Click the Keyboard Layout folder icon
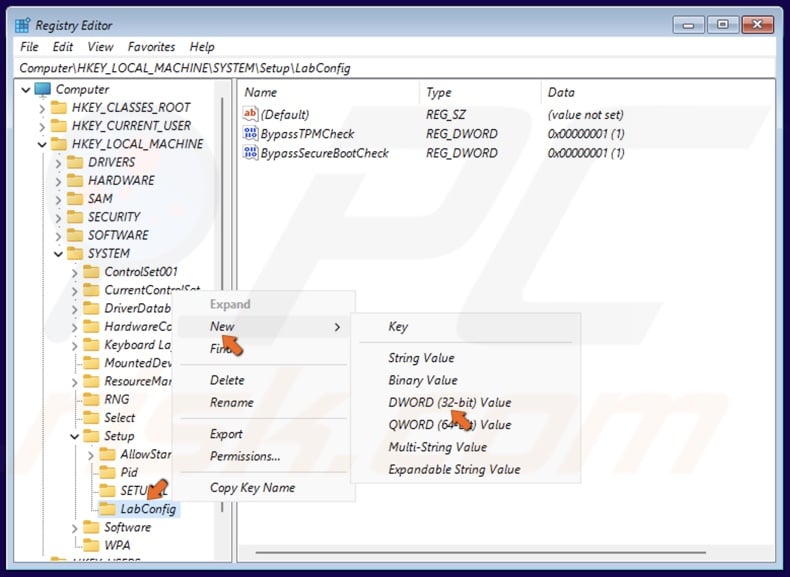The height and width of the screenshot is (577, 790). [91, 345]
